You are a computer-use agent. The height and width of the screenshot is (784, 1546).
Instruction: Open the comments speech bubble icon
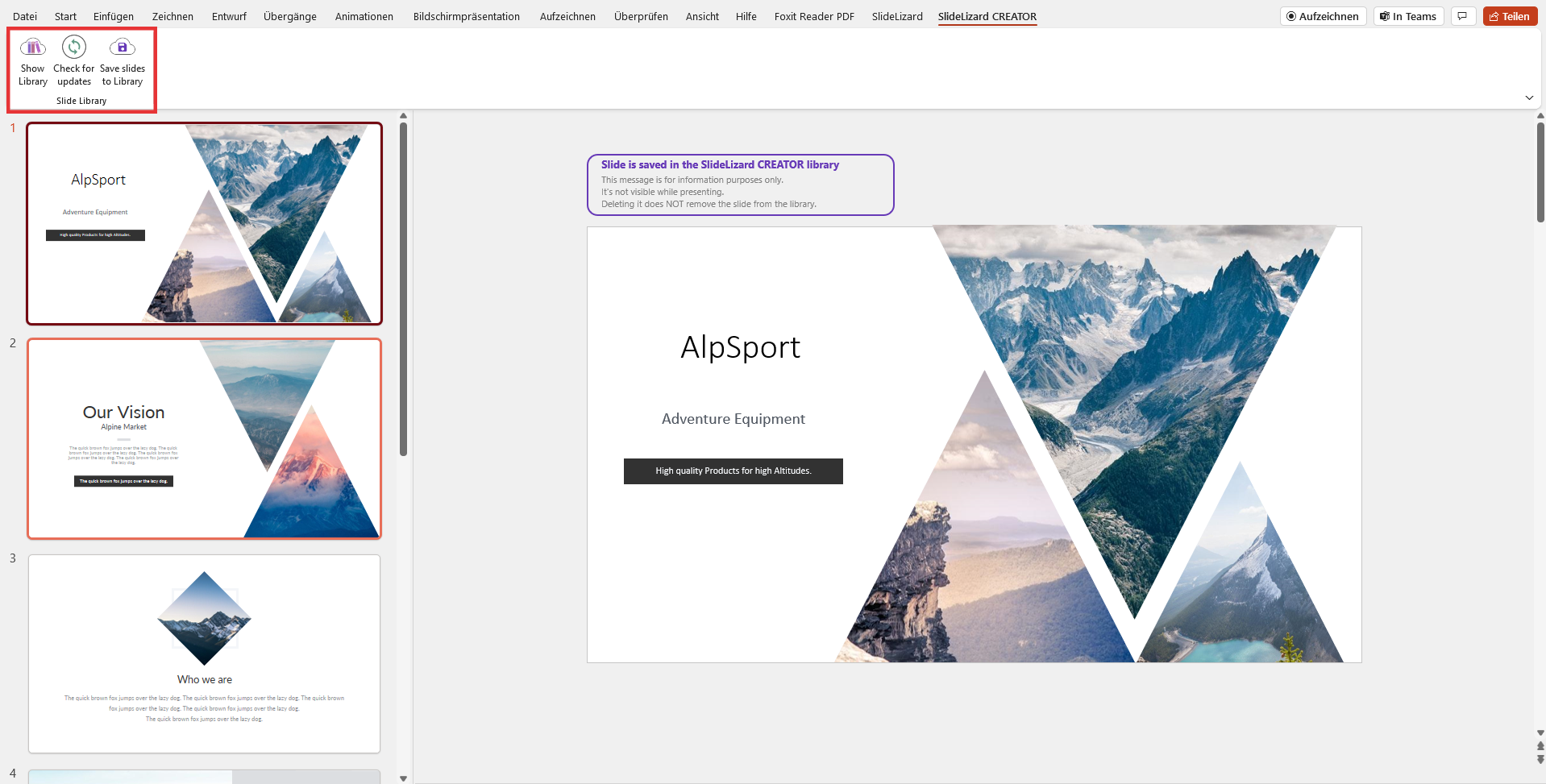click(1462, 16)
